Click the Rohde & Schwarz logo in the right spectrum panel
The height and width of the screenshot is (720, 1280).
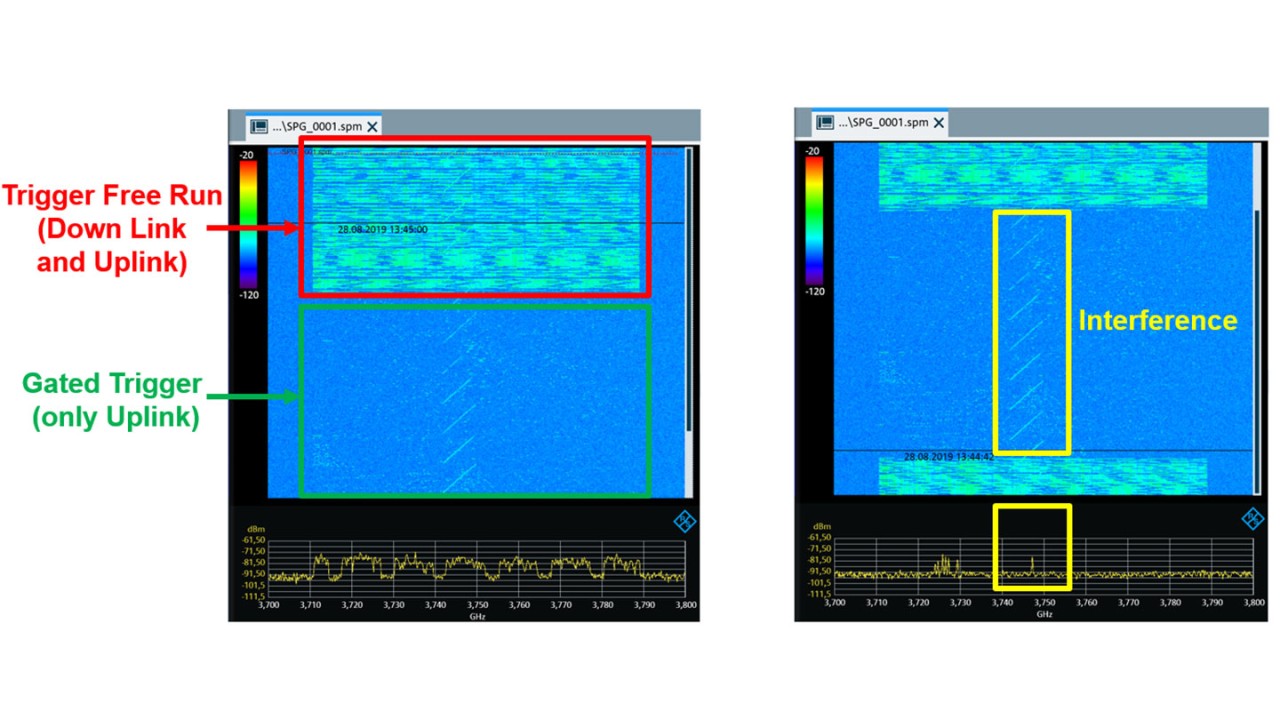pos(1252,517)
